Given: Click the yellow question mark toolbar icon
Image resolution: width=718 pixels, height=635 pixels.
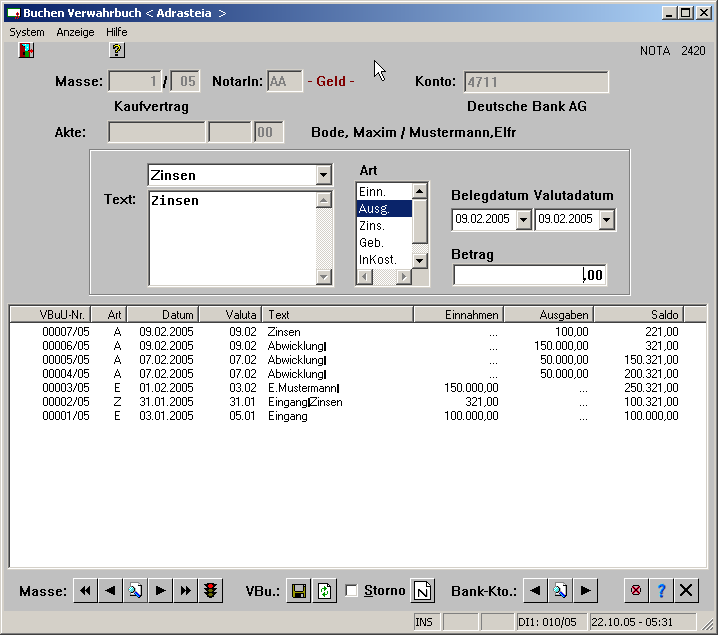Looking at the screenshot, I should tap(117, 51).
